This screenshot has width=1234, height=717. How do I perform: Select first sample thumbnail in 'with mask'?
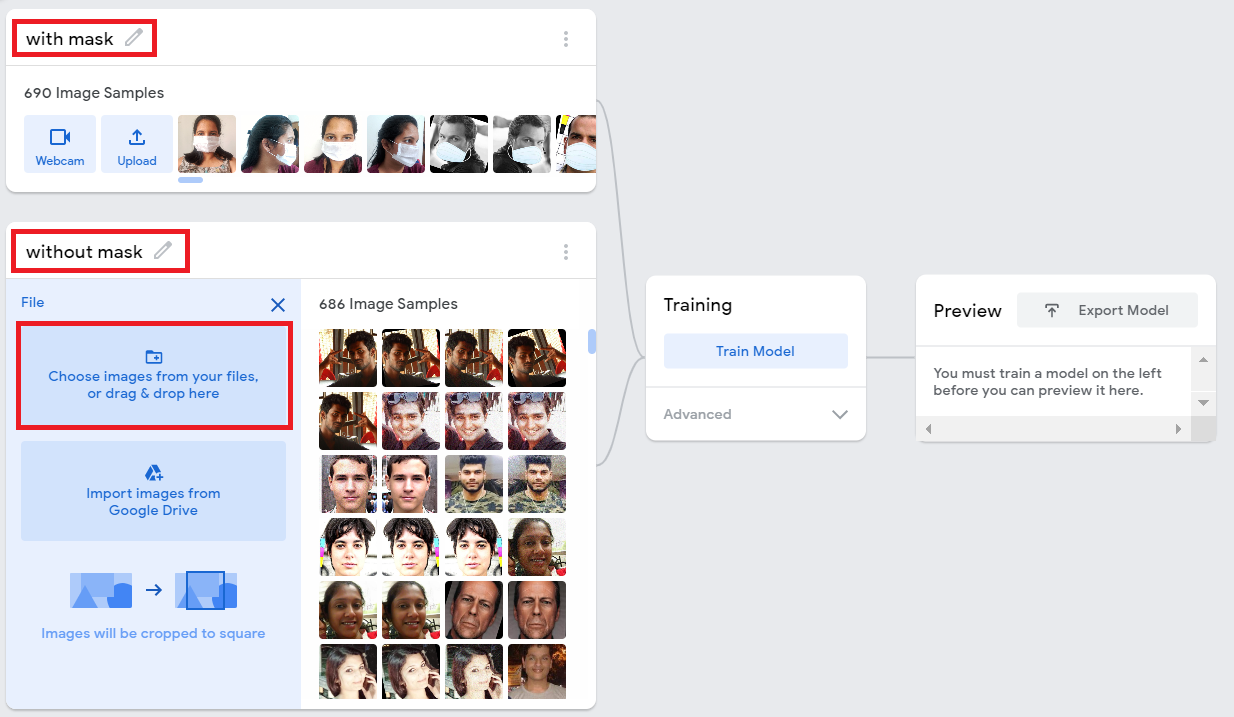point(207,144)
